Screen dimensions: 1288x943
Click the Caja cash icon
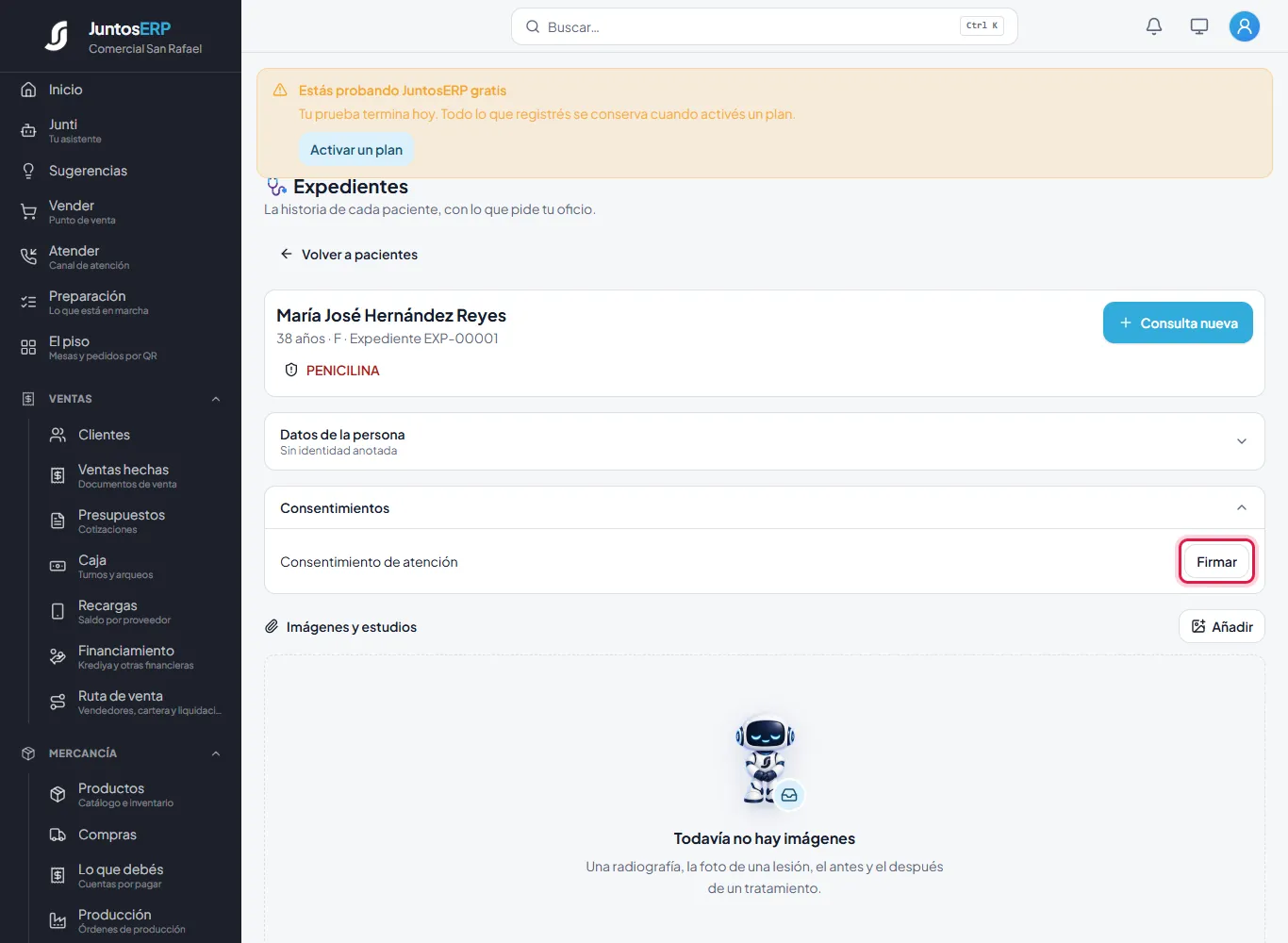pos(58,567)
